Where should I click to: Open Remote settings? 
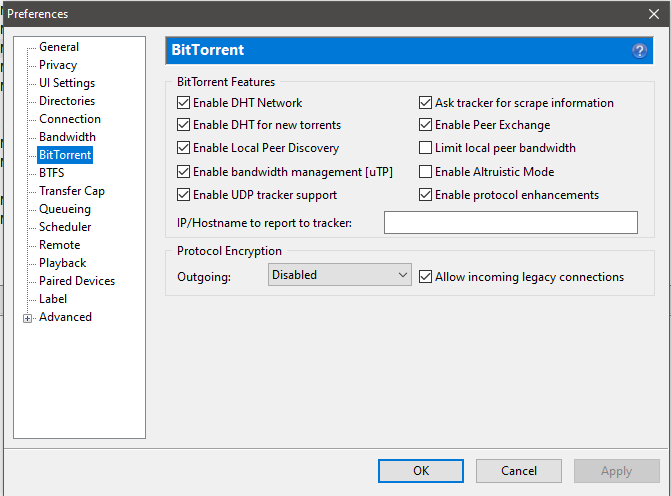pos(60,245)
